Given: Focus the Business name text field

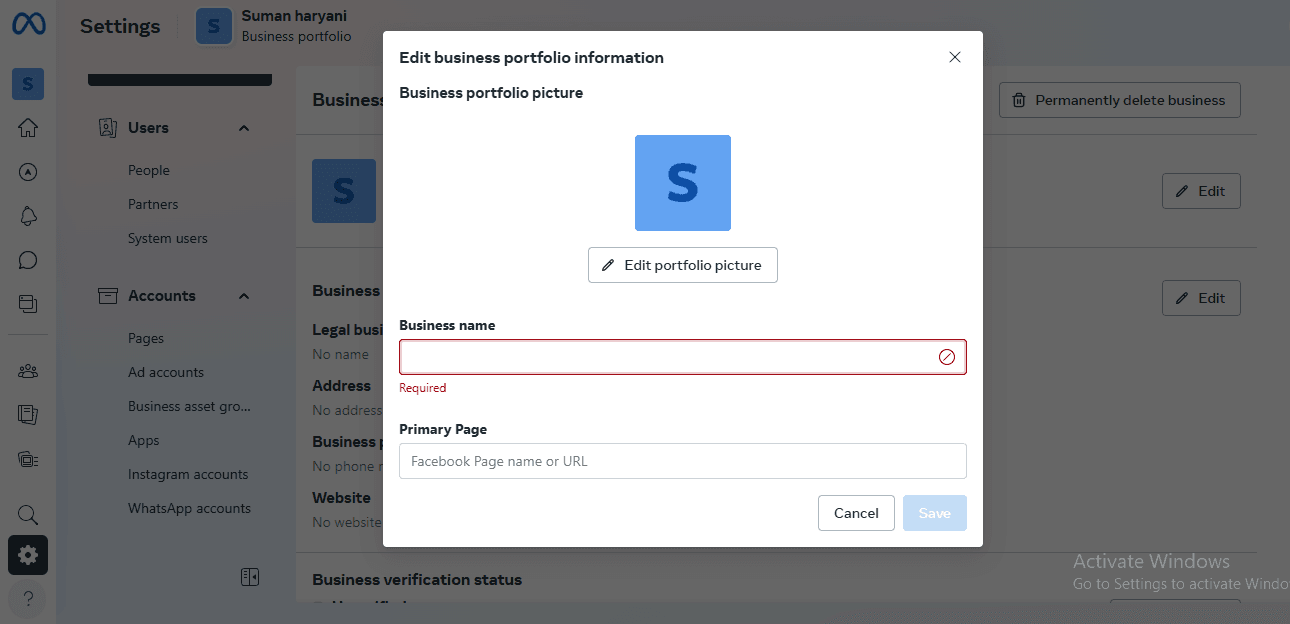Looking at the screenshot, I should pos(665,357).
